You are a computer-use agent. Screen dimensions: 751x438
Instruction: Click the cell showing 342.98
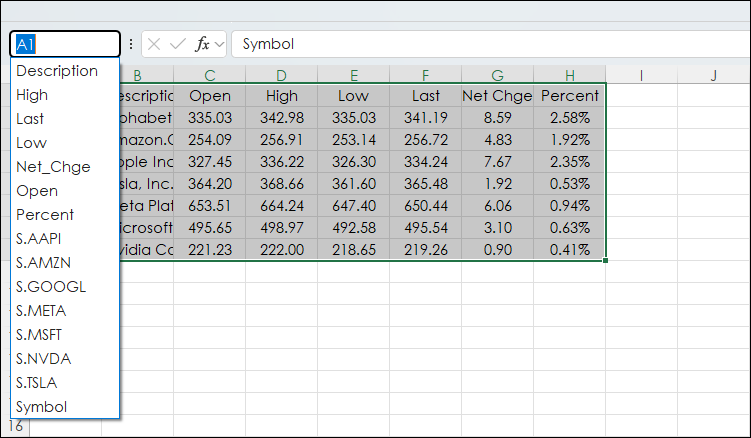click(x=282, y=118)
